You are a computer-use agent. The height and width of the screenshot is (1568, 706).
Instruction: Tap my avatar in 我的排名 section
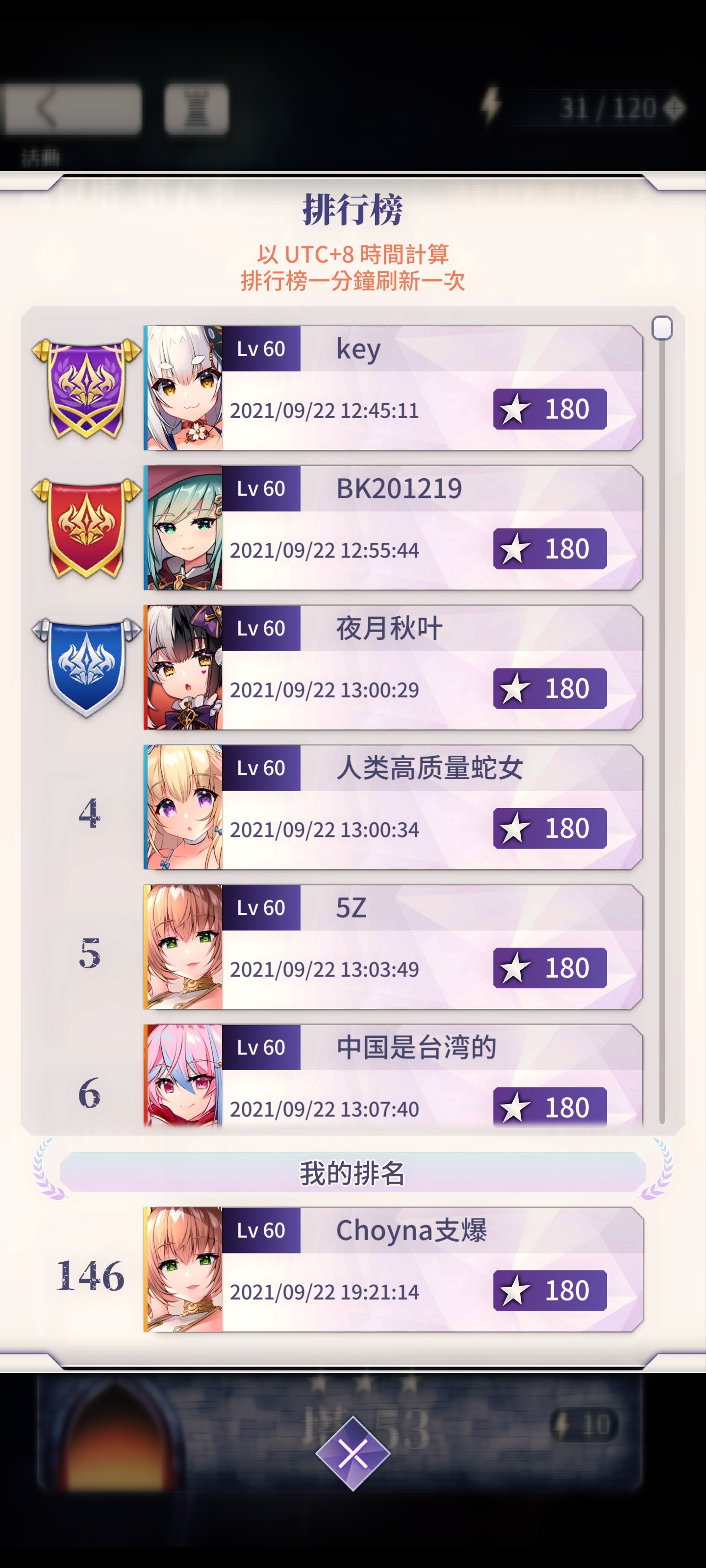point(183,1270)
